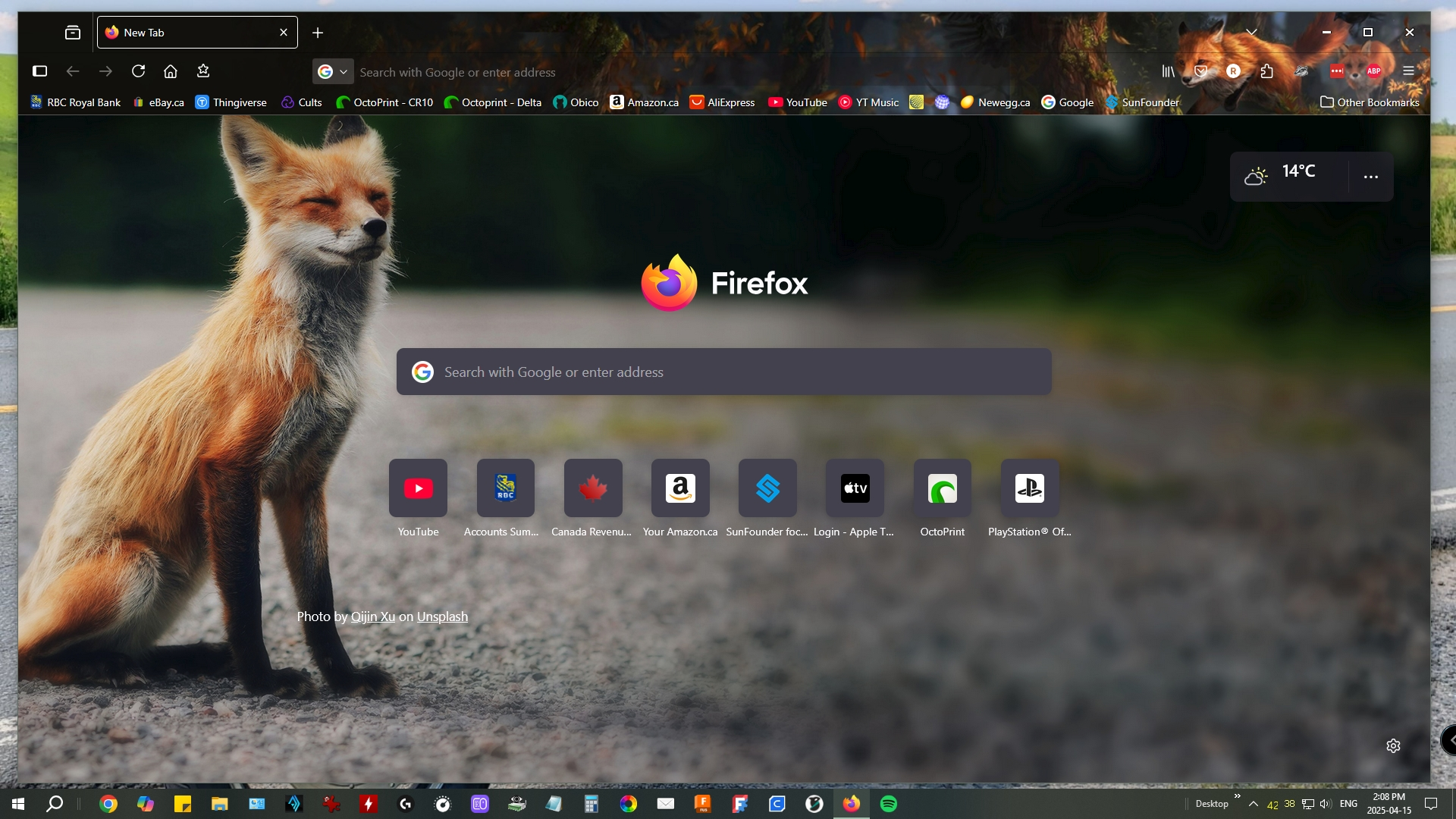Image resolution: width=1456 pixels, height=819 pixels.
Task: Click the center page Google search box
Action: click(724, 372)
